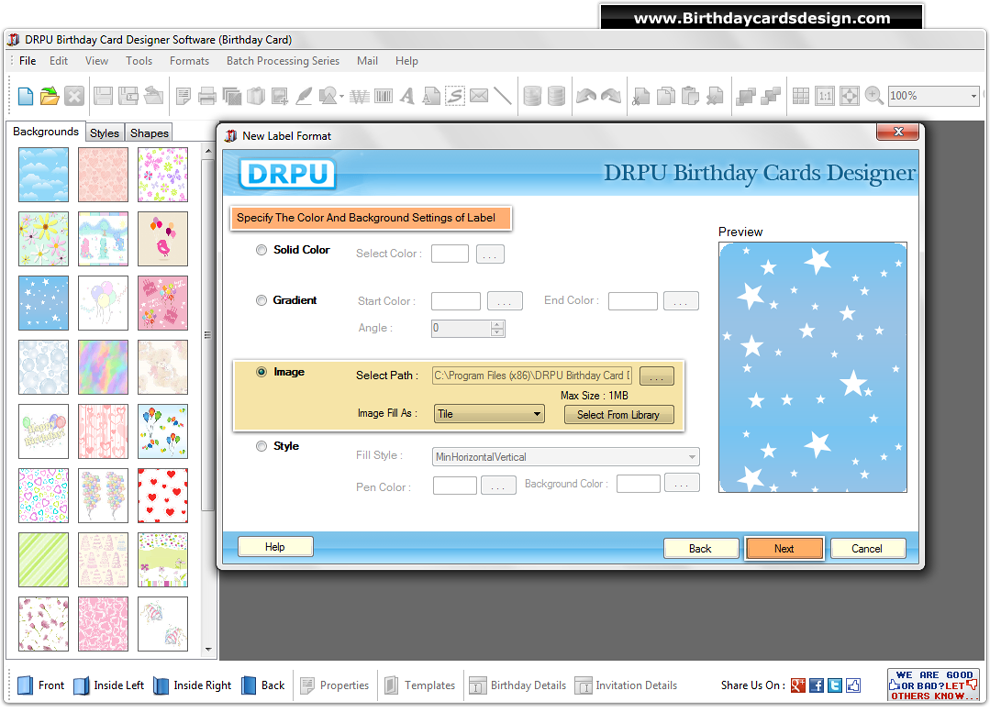Select the barcode tool icon

(x=383, y=96)
